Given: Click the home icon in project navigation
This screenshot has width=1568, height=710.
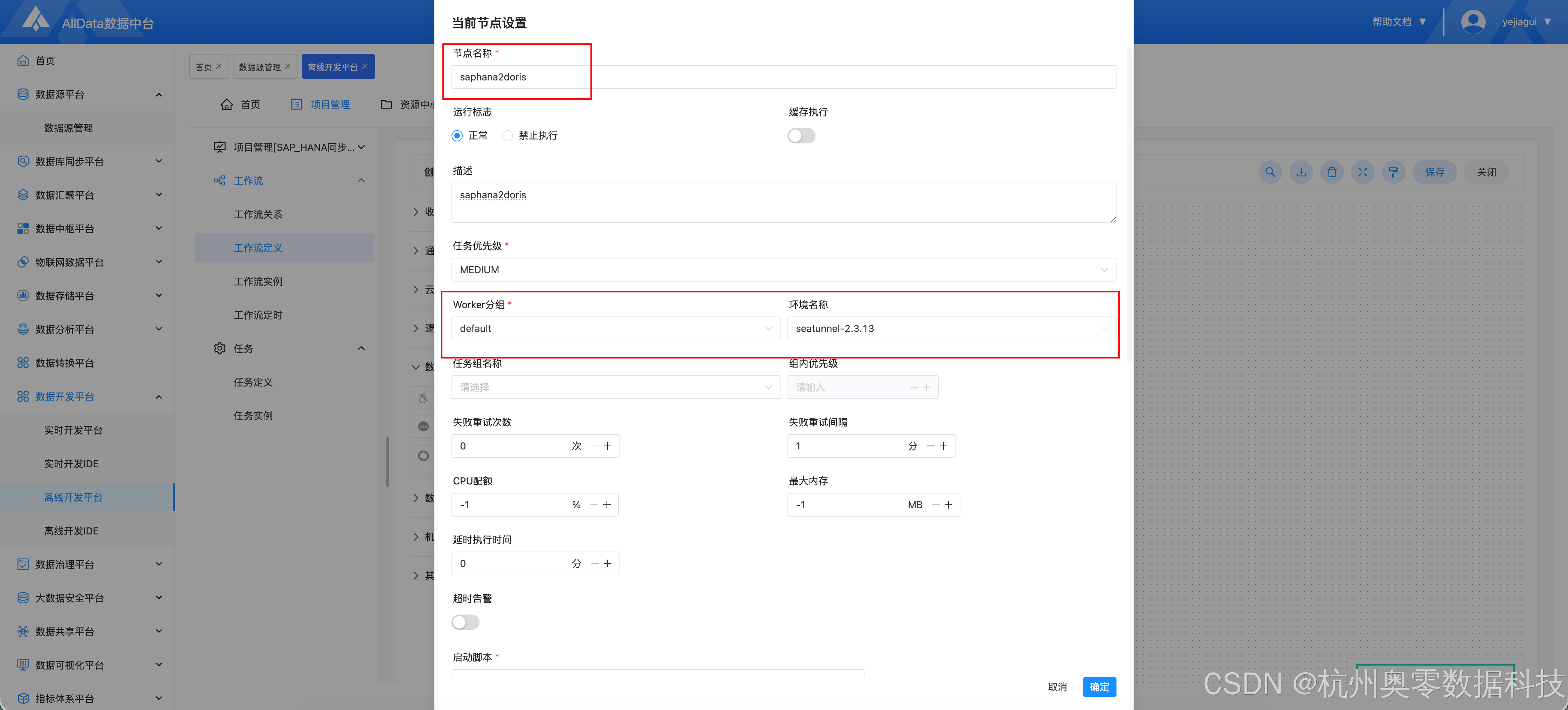Looking at the screenshot, I should tap(226, 105).
